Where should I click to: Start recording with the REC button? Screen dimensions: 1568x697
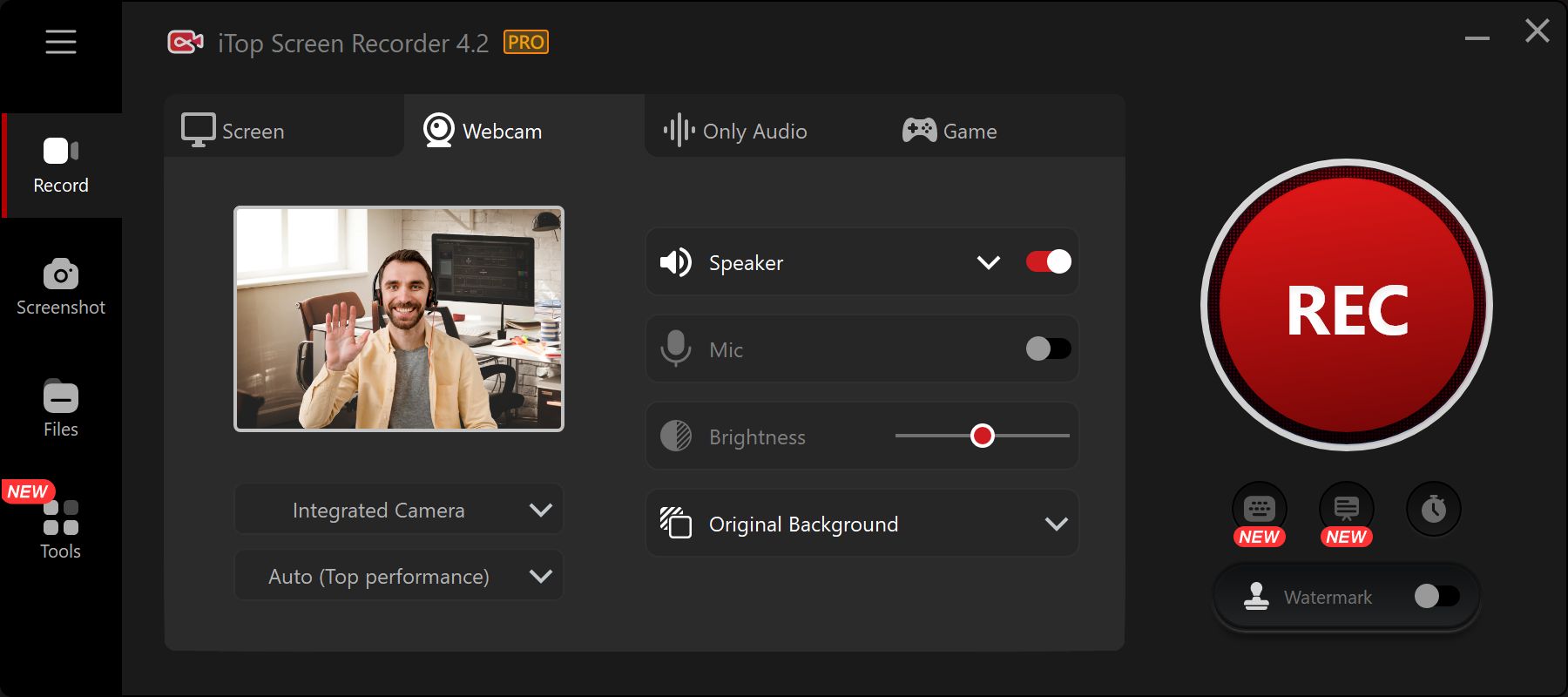point(1347,306)
